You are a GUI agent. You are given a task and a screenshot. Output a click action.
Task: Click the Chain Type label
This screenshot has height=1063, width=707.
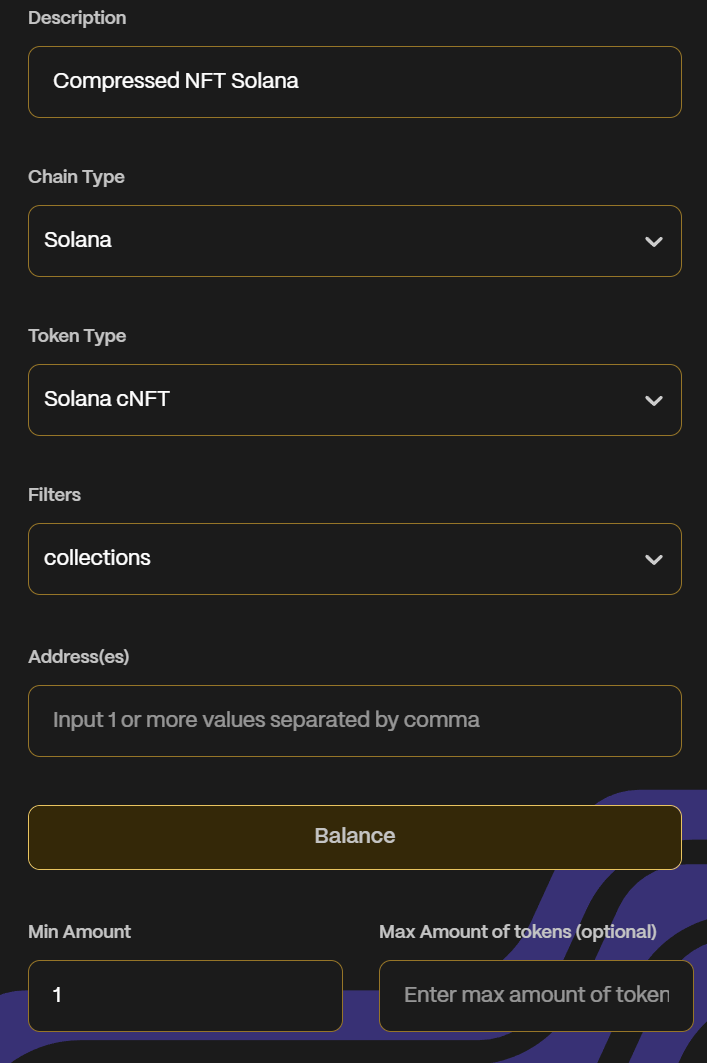76,177
